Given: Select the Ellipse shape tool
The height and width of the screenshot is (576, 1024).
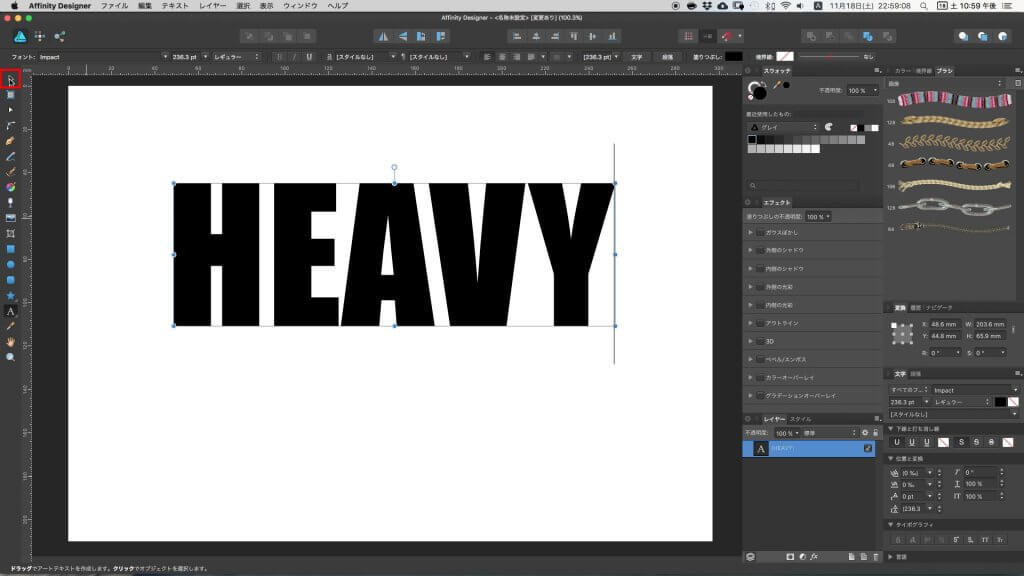Looking at the screenshot, I should click(x=10, y=264).
